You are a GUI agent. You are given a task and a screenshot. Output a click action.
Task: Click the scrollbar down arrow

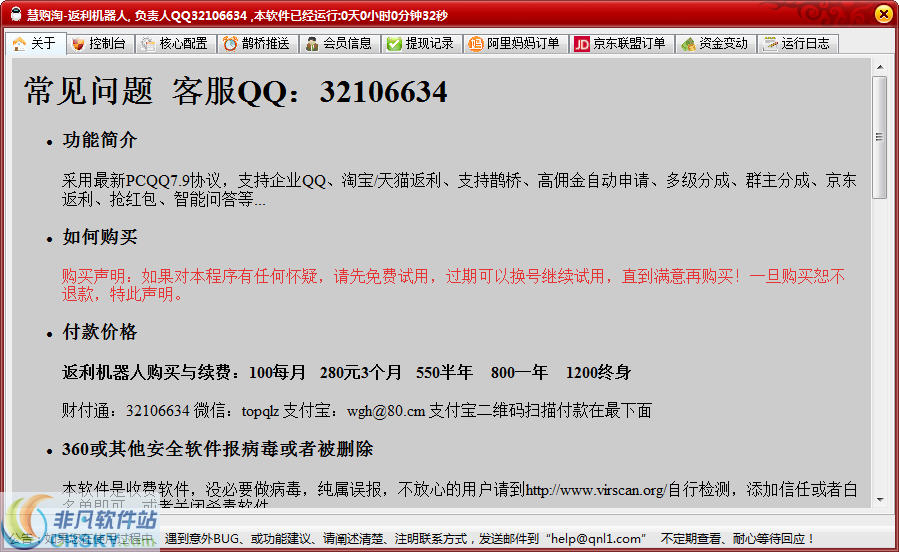[x=880, y=499]
